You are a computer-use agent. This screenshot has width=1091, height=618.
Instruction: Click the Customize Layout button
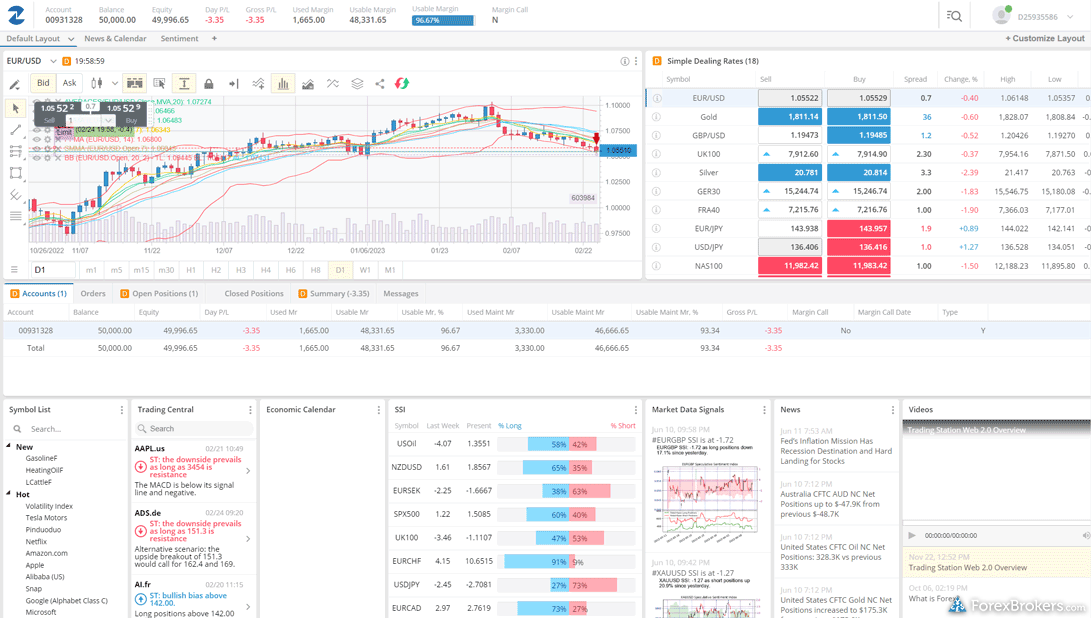[1044, 39]
